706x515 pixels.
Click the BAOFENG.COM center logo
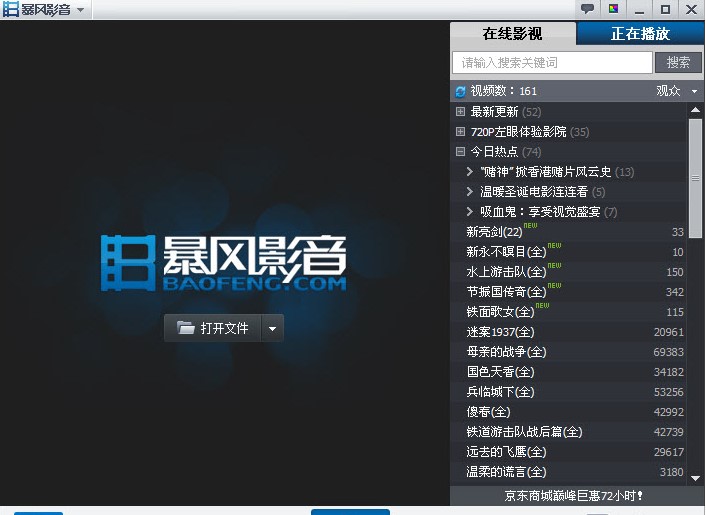click(223, 263)
